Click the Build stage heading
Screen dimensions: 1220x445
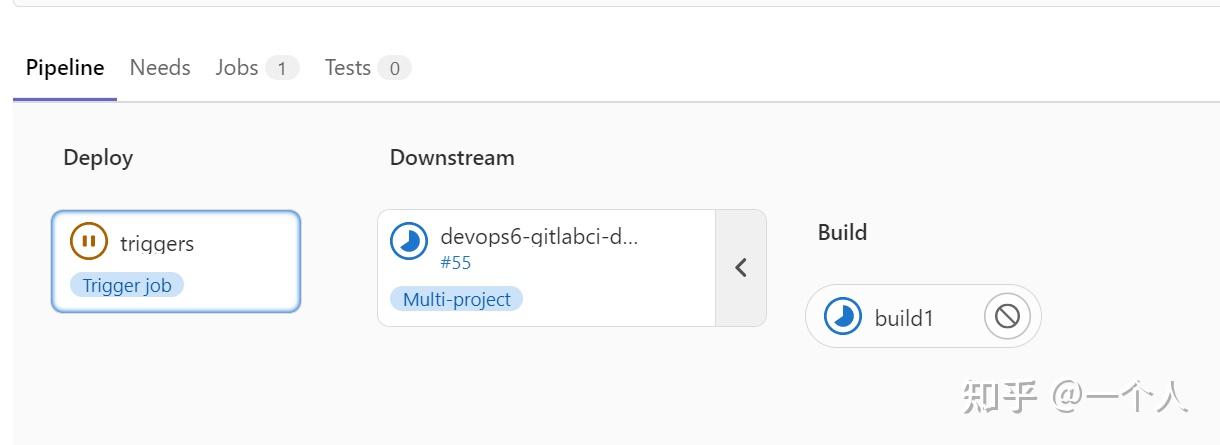coord(842,233)
